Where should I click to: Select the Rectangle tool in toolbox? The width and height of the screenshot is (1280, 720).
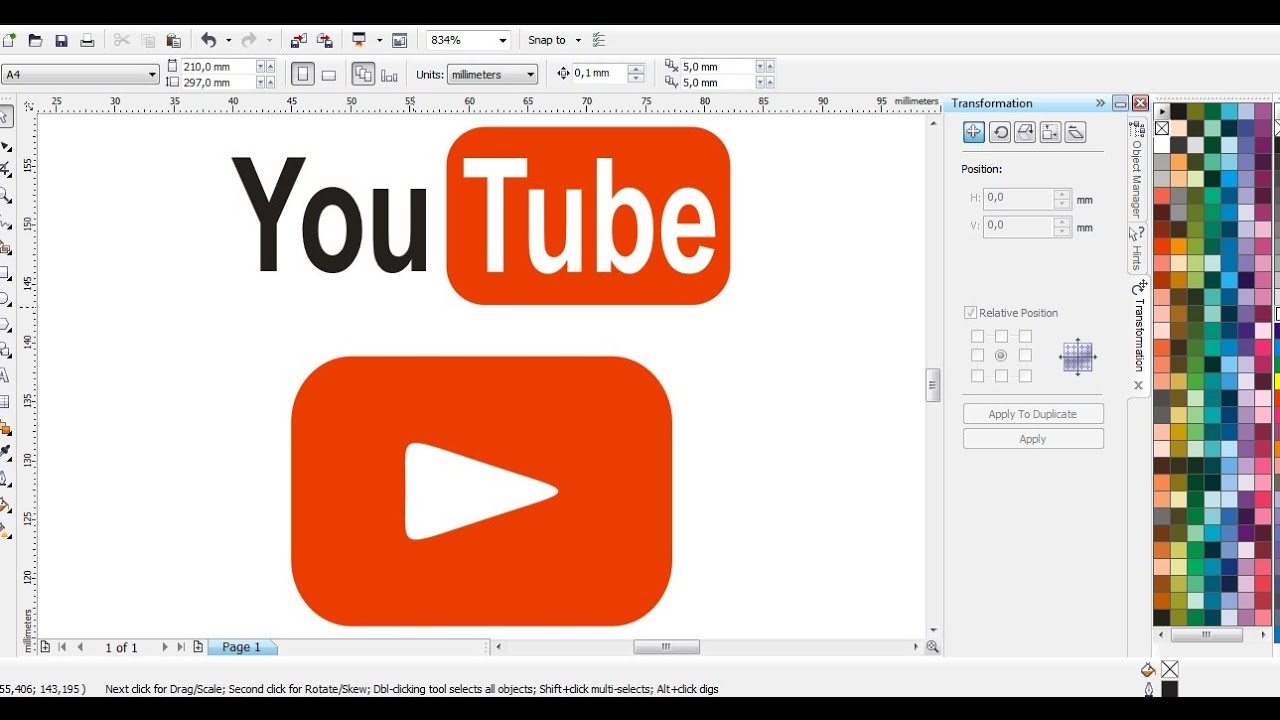click(x=5, y=272)
